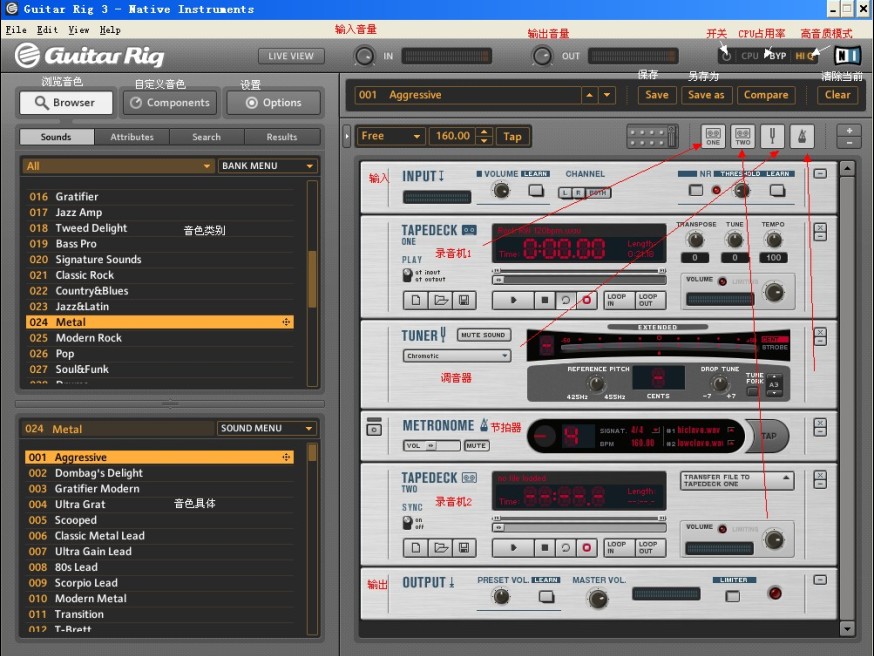The image size is (875, 656).
Task: Mute the Metronome
Action: pyautogui.click(x=476, y=446)
